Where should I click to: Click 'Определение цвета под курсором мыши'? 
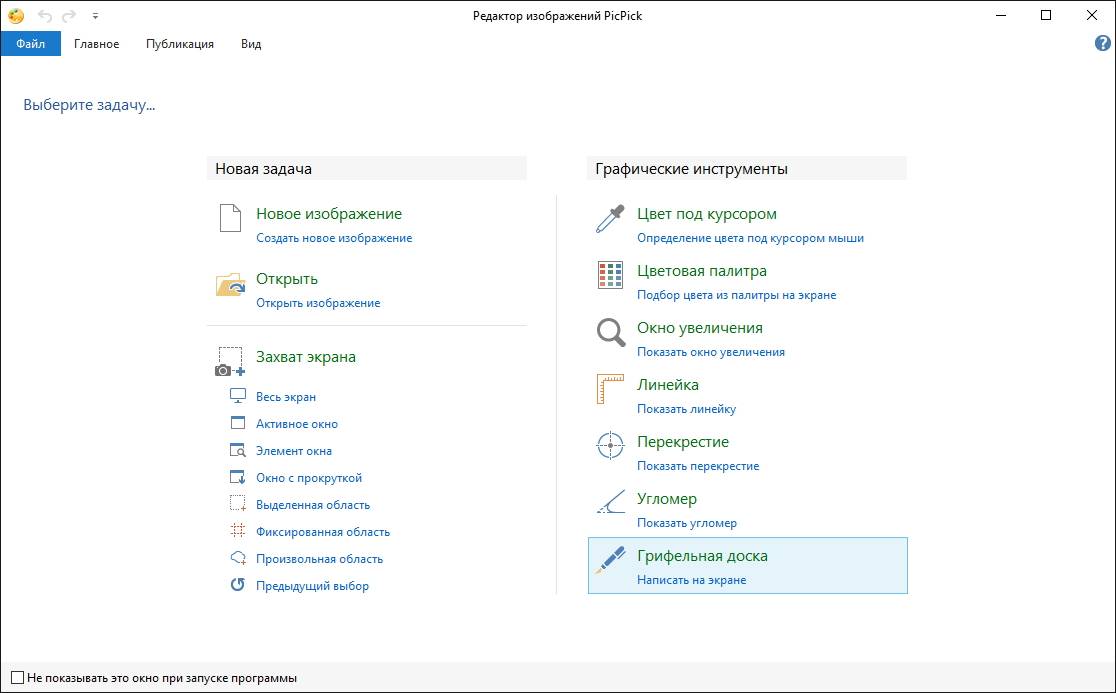(750, 238)
